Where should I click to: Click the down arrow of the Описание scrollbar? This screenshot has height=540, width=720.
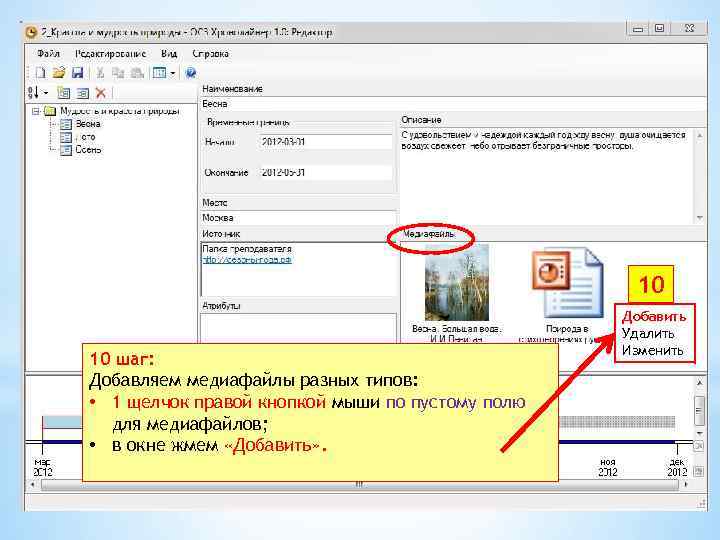click(700, 218)
